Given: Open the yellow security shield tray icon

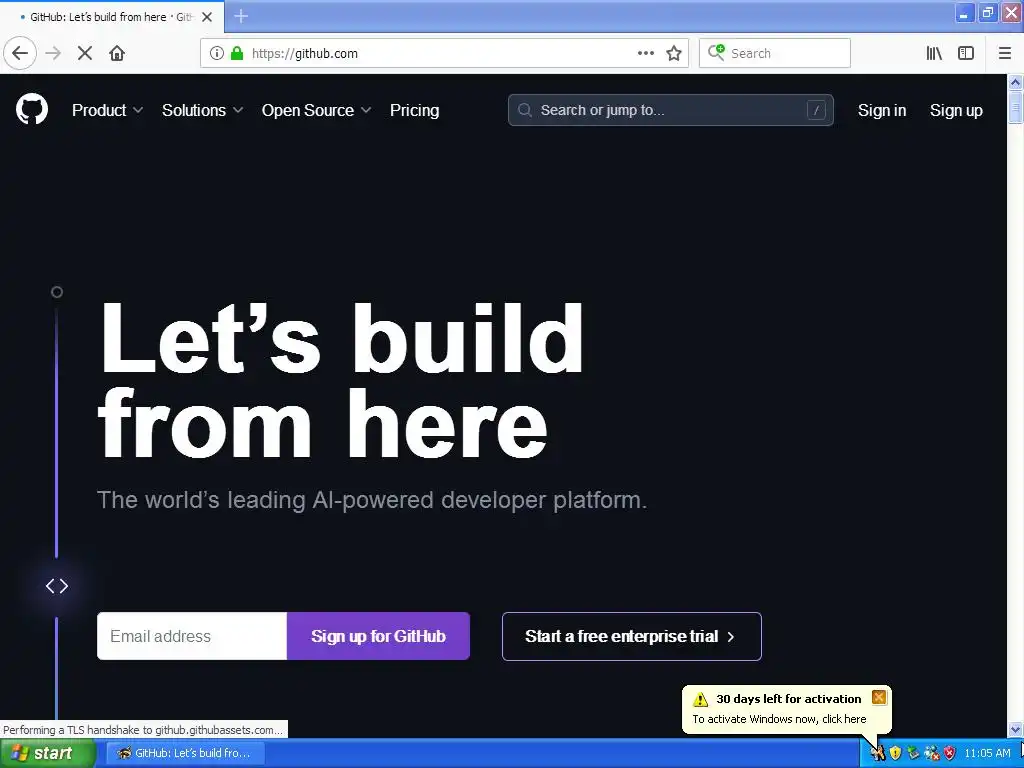Looking at the screenshot, I should (895, 753).
